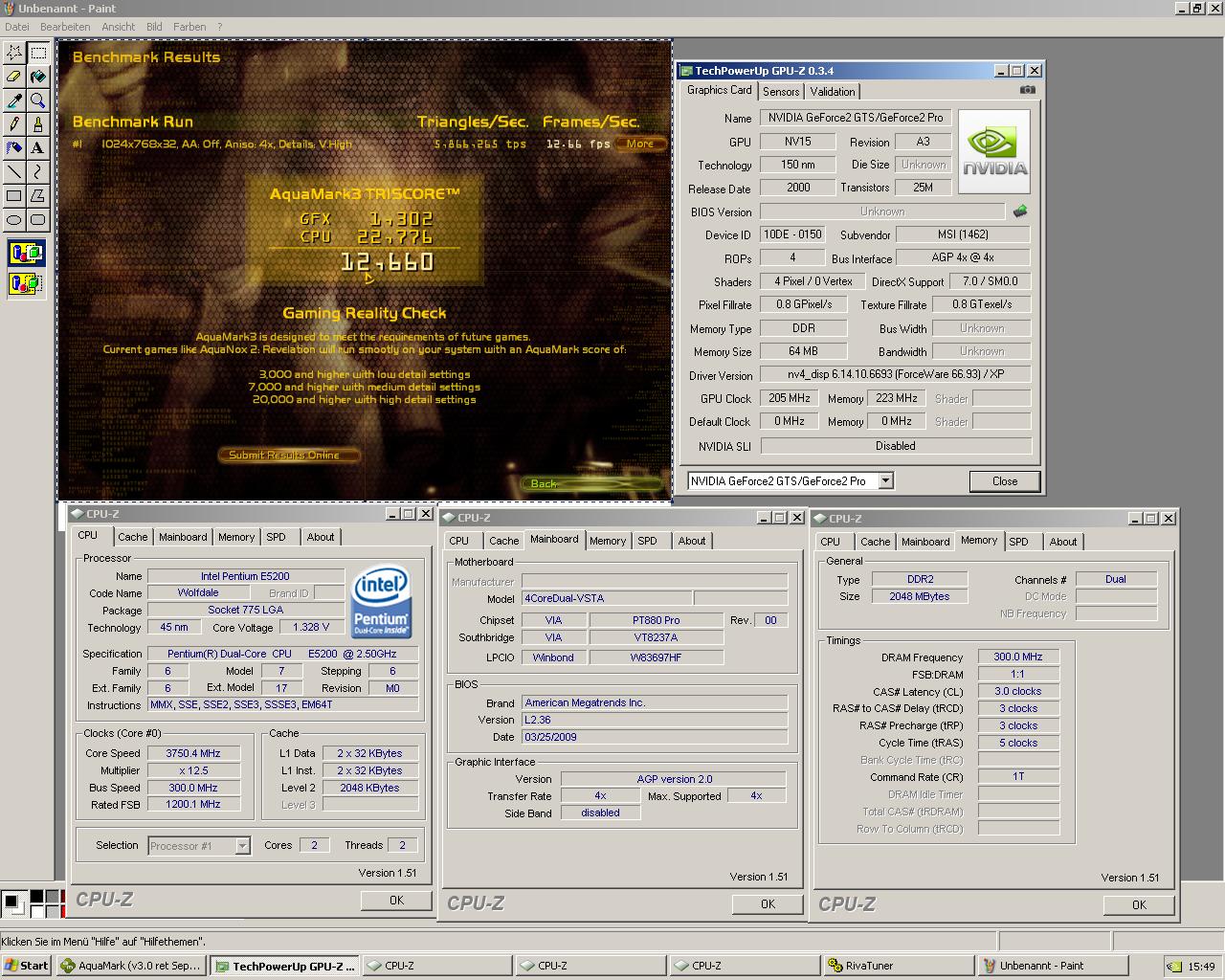
Task: Open SPD tab in the Mainboard CPU-Z window
Action: point(647,541)
